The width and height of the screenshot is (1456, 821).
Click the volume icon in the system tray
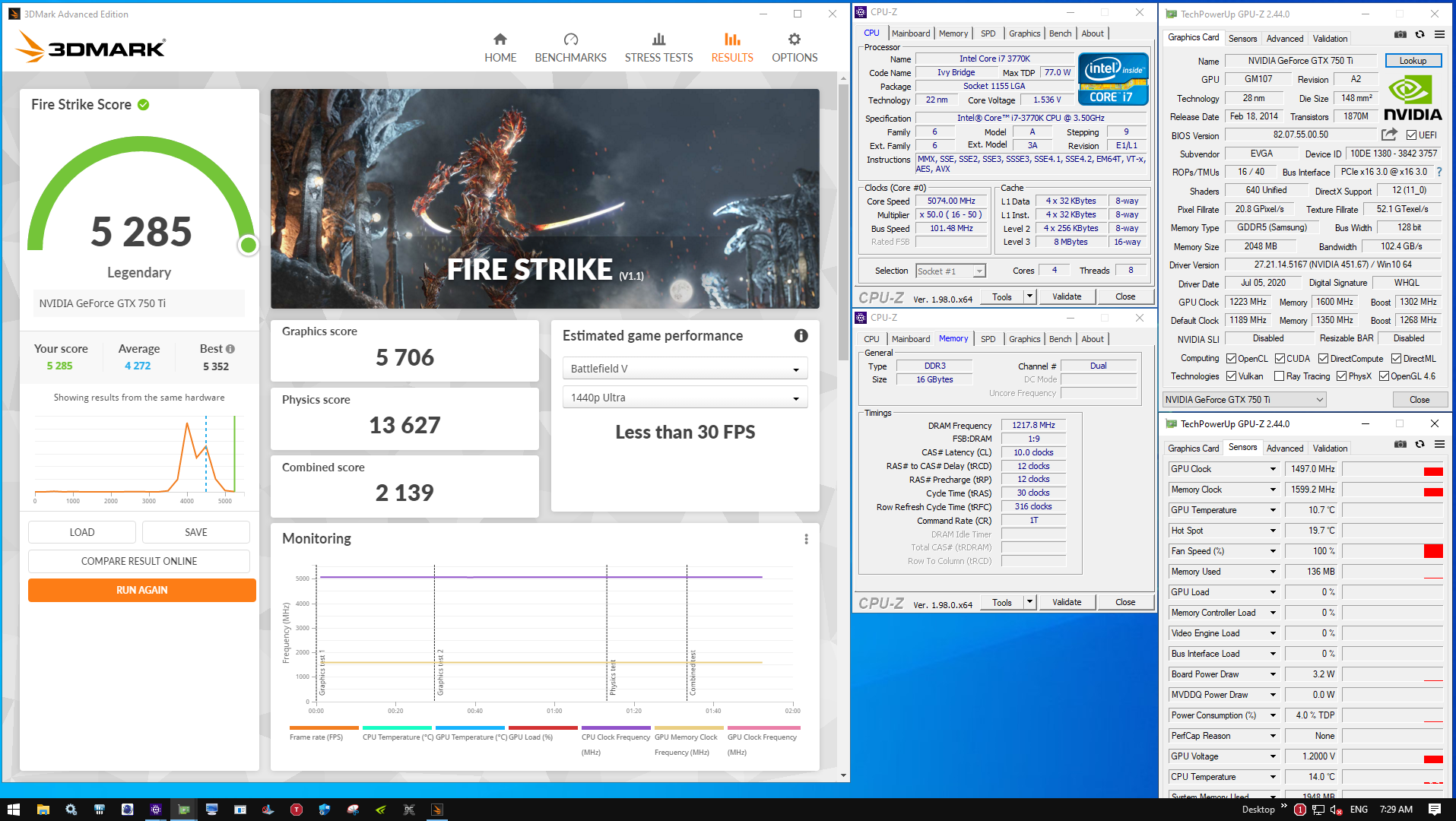pos(1337,810)
